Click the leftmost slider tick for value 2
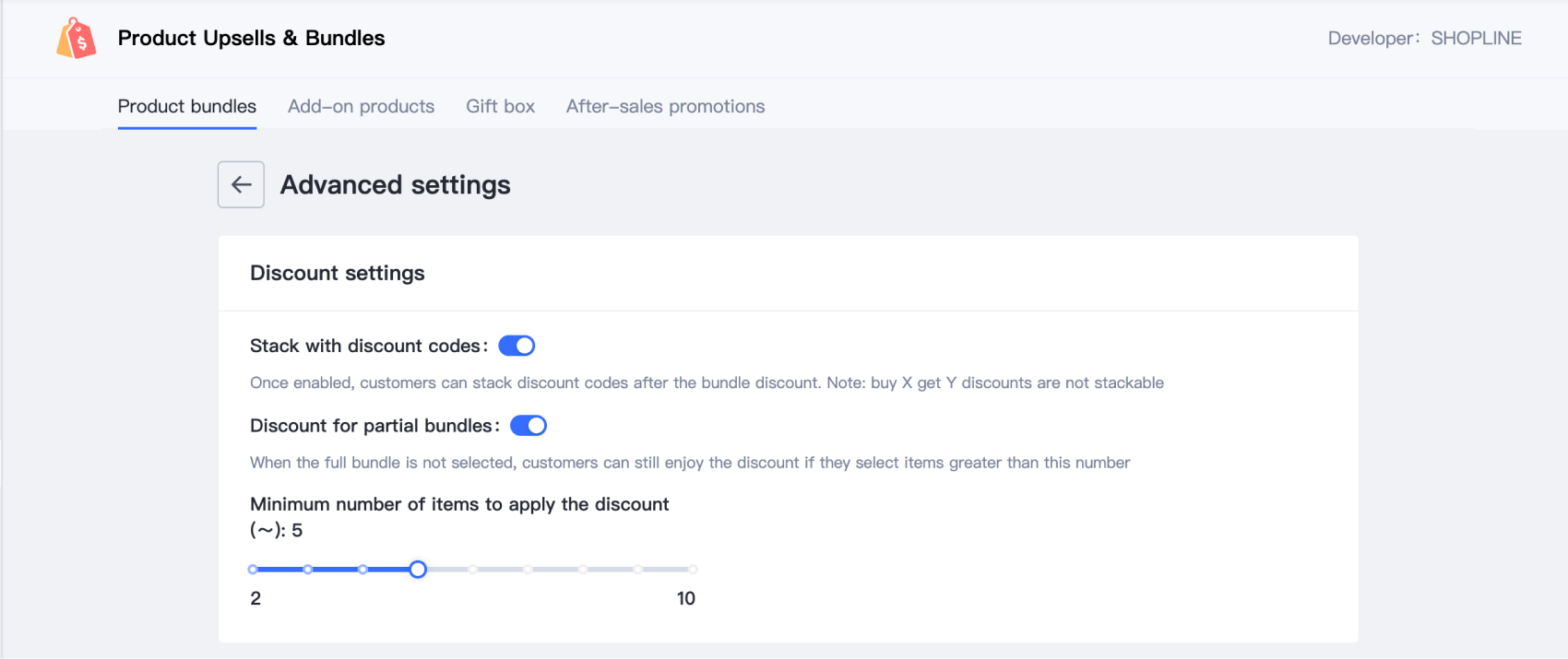The width and height of the screenshot is (1568, 659). click(252, 570)
